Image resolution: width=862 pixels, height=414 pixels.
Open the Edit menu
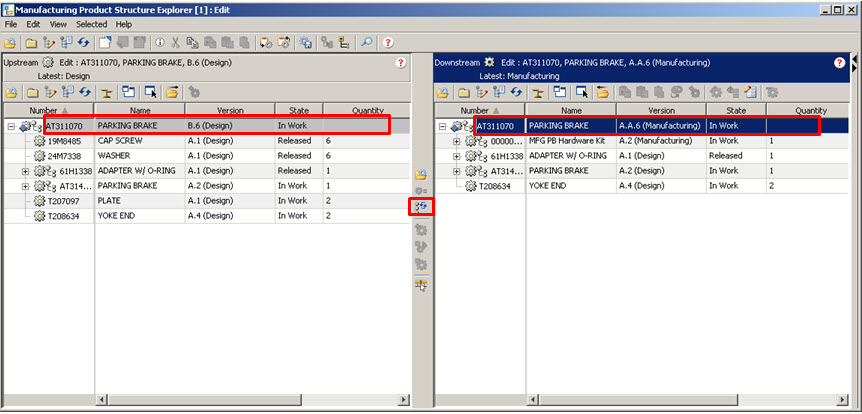tap(34, 24)
